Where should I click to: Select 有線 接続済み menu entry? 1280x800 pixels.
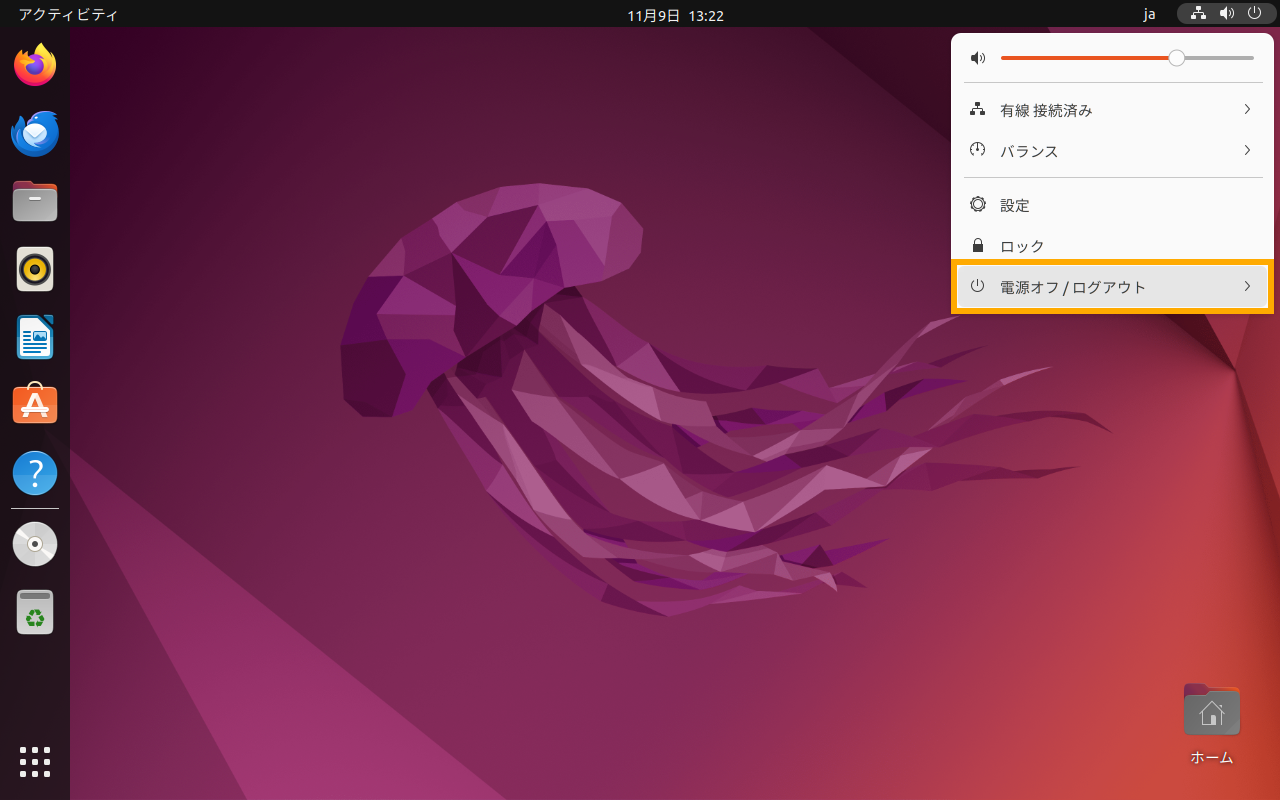1112,110
